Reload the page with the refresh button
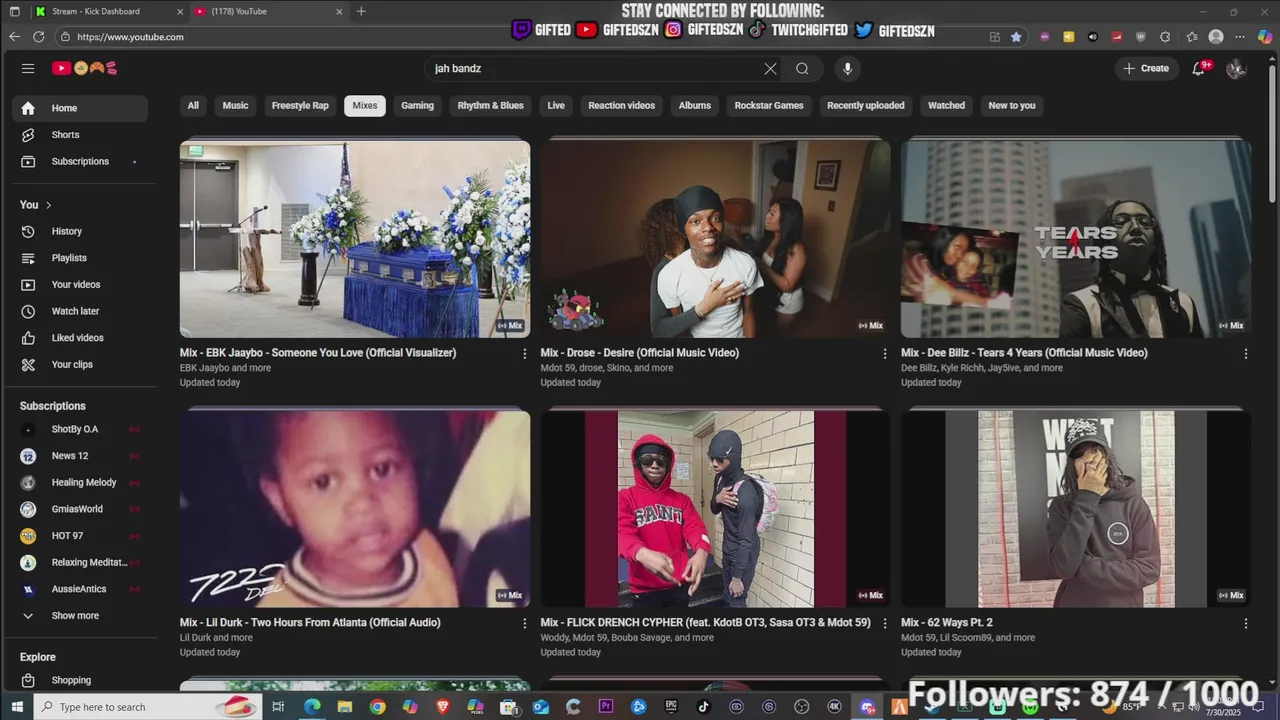 (38, 37)
